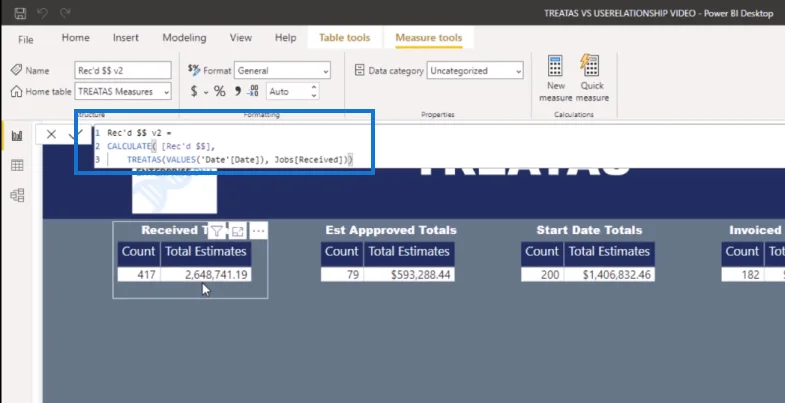Open the View ribbon tab

[241, 38]
